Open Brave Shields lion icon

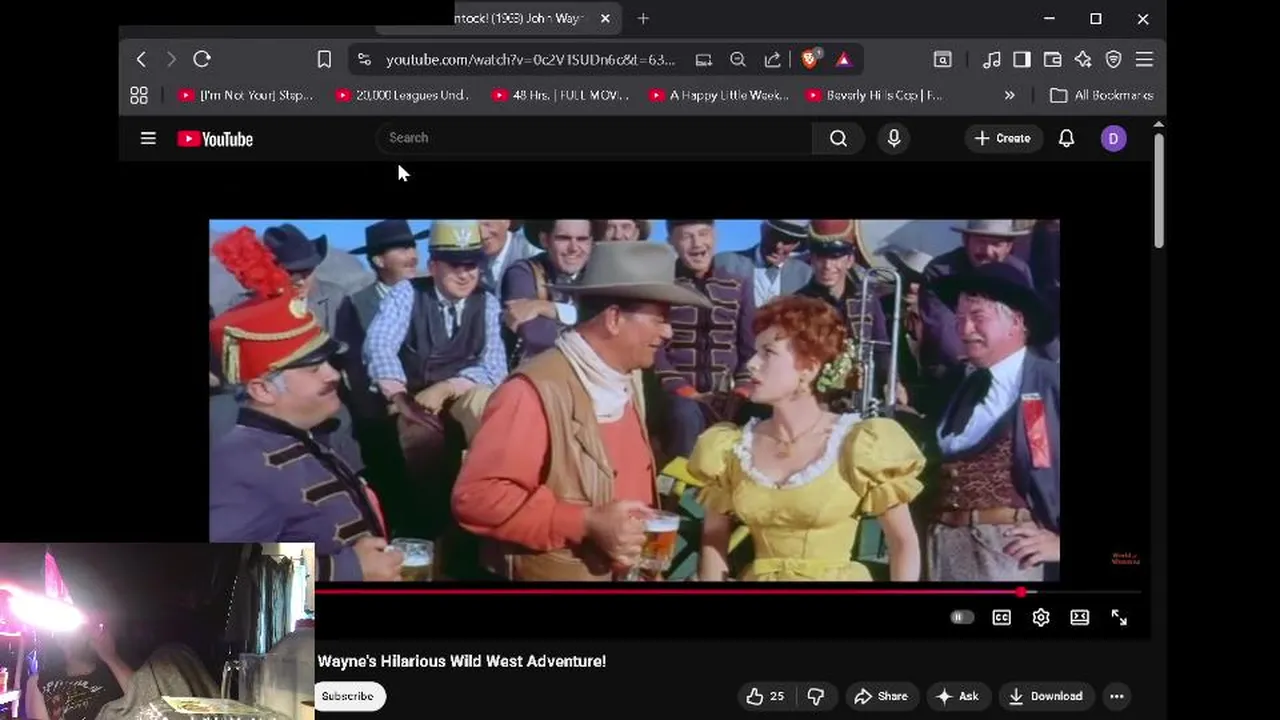(810, 59)
